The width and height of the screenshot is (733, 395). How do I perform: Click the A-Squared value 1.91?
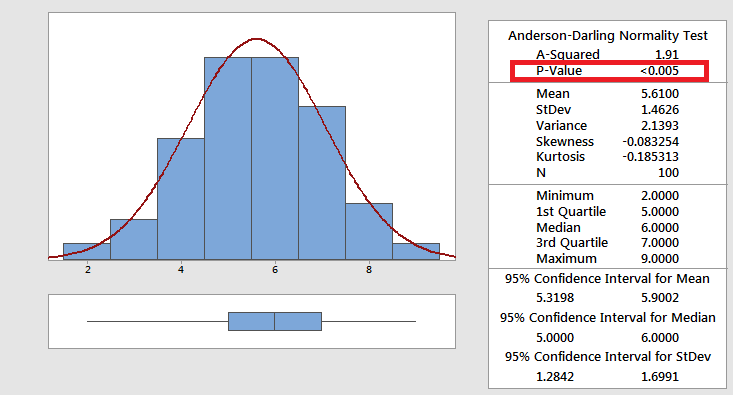pyautogui.click(x=667, y=55)
